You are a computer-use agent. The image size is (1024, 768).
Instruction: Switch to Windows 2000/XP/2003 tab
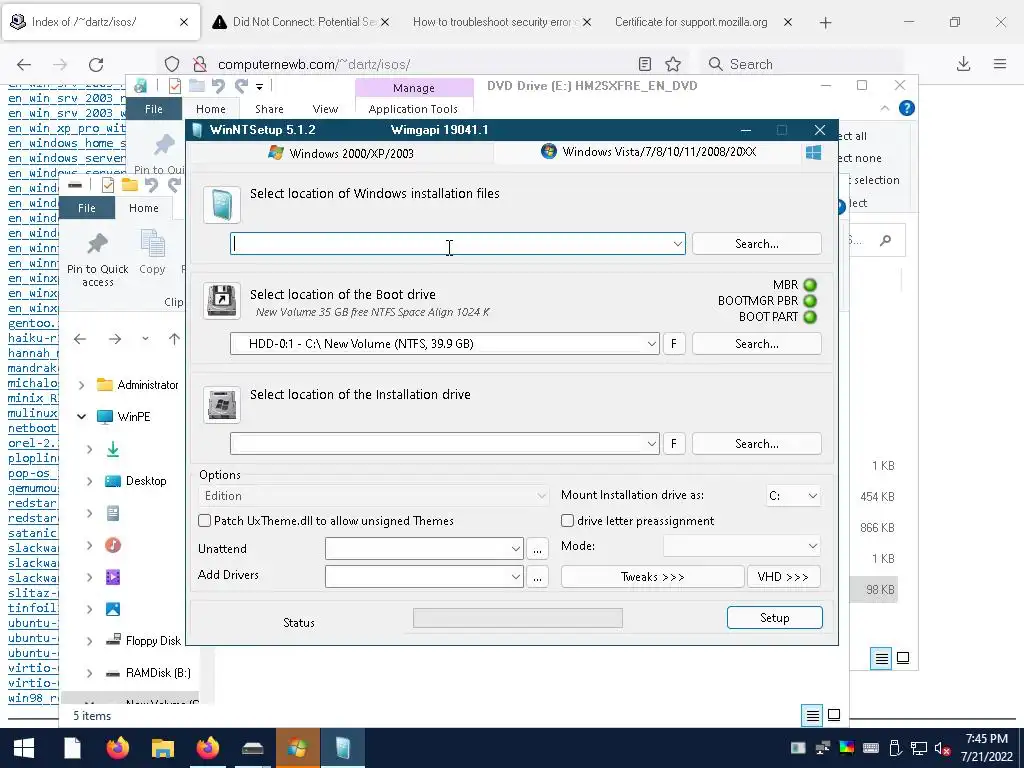pyautogui.click(x=340, y=153)
